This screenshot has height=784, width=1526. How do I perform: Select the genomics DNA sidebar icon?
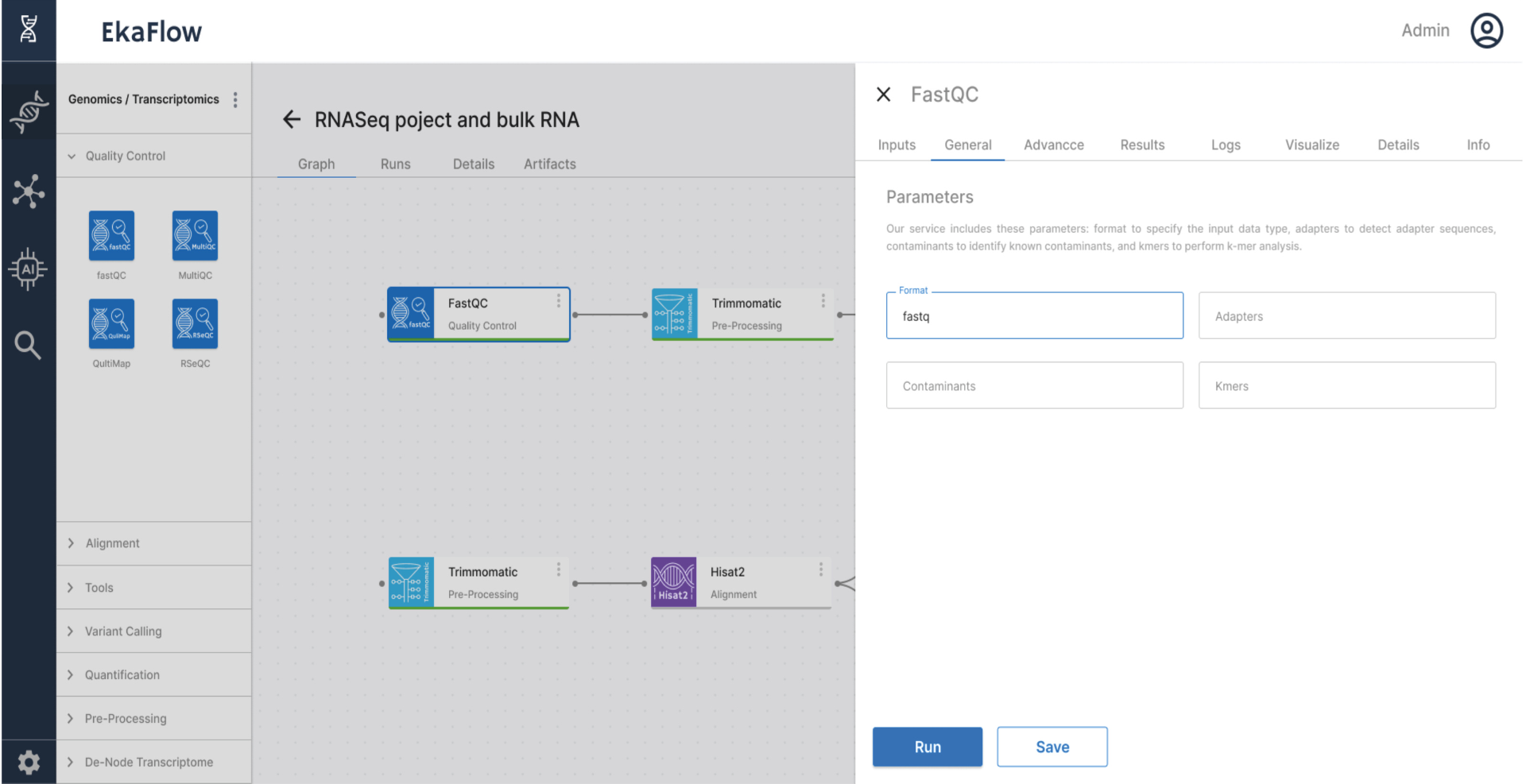point(29,111)
